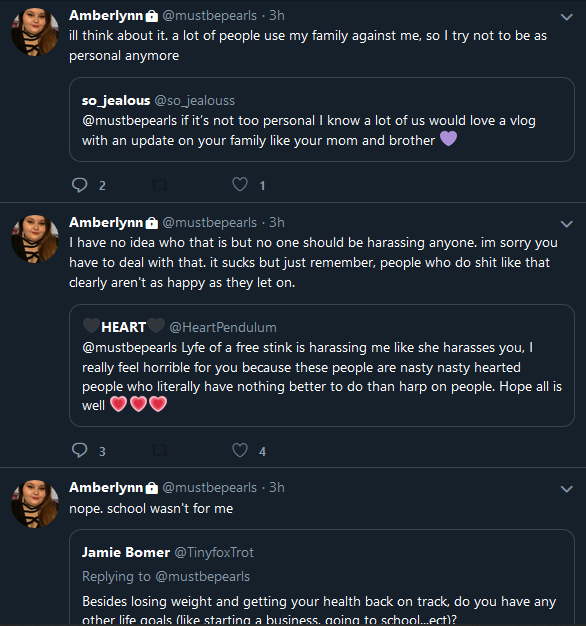Screen dimensions: 586x626
Task: Click lock icon on the school tweet header
Action: point(152,488)
